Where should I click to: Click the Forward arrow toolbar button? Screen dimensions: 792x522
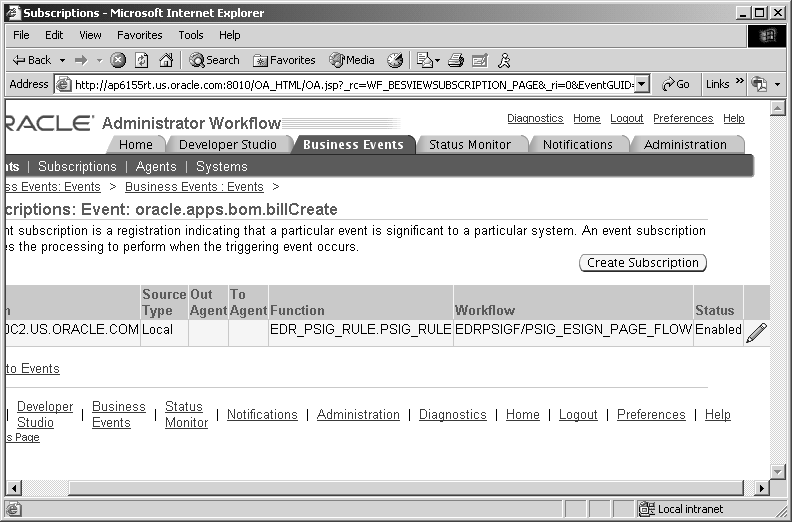[81, 60]
